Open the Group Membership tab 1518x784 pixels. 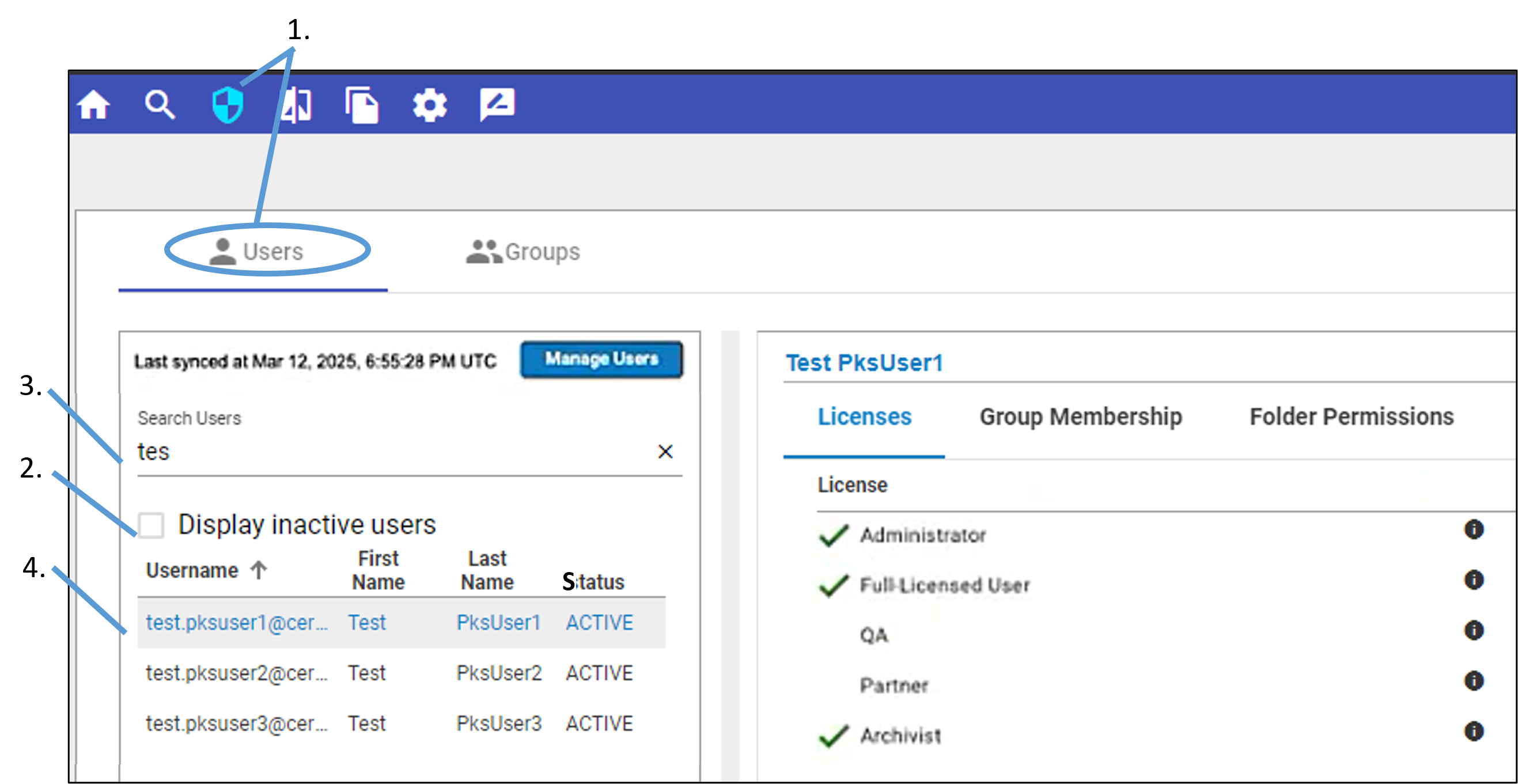pyautogui.click(x=1080, y=416)
